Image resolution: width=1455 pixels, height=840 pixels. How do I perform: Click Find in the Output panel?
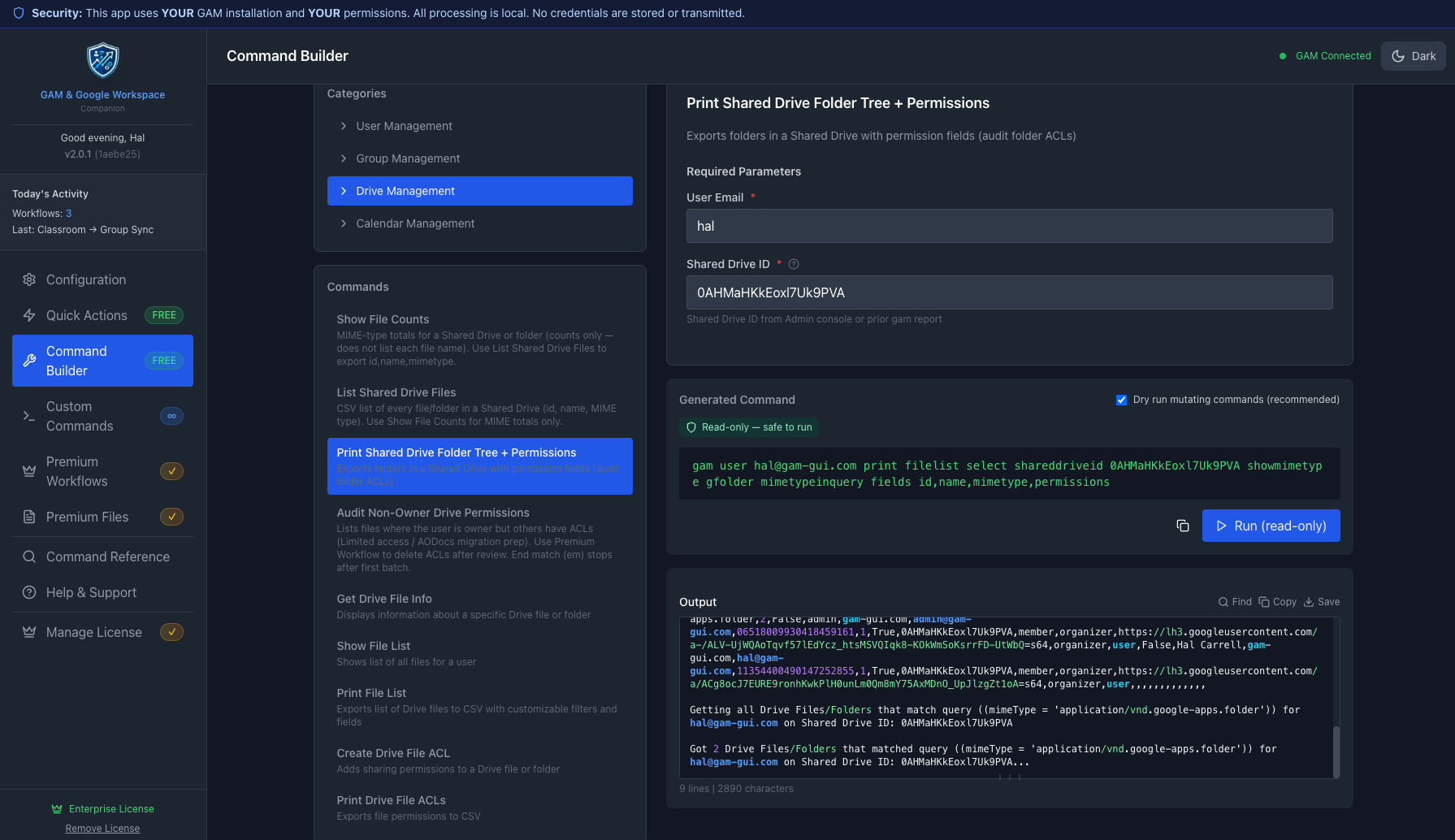(x=1235, y=602)
